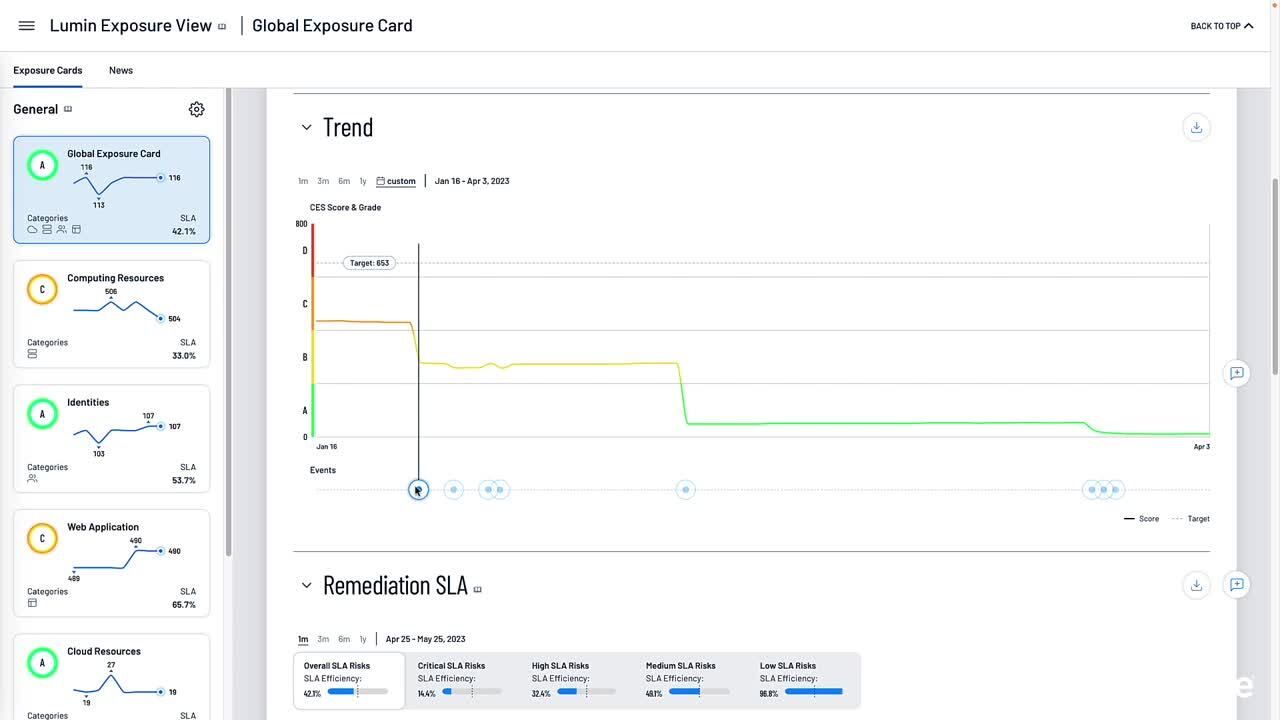Select 6m range in Trend chart
Screen dimensions: 1280x720
tap(344, 181)
